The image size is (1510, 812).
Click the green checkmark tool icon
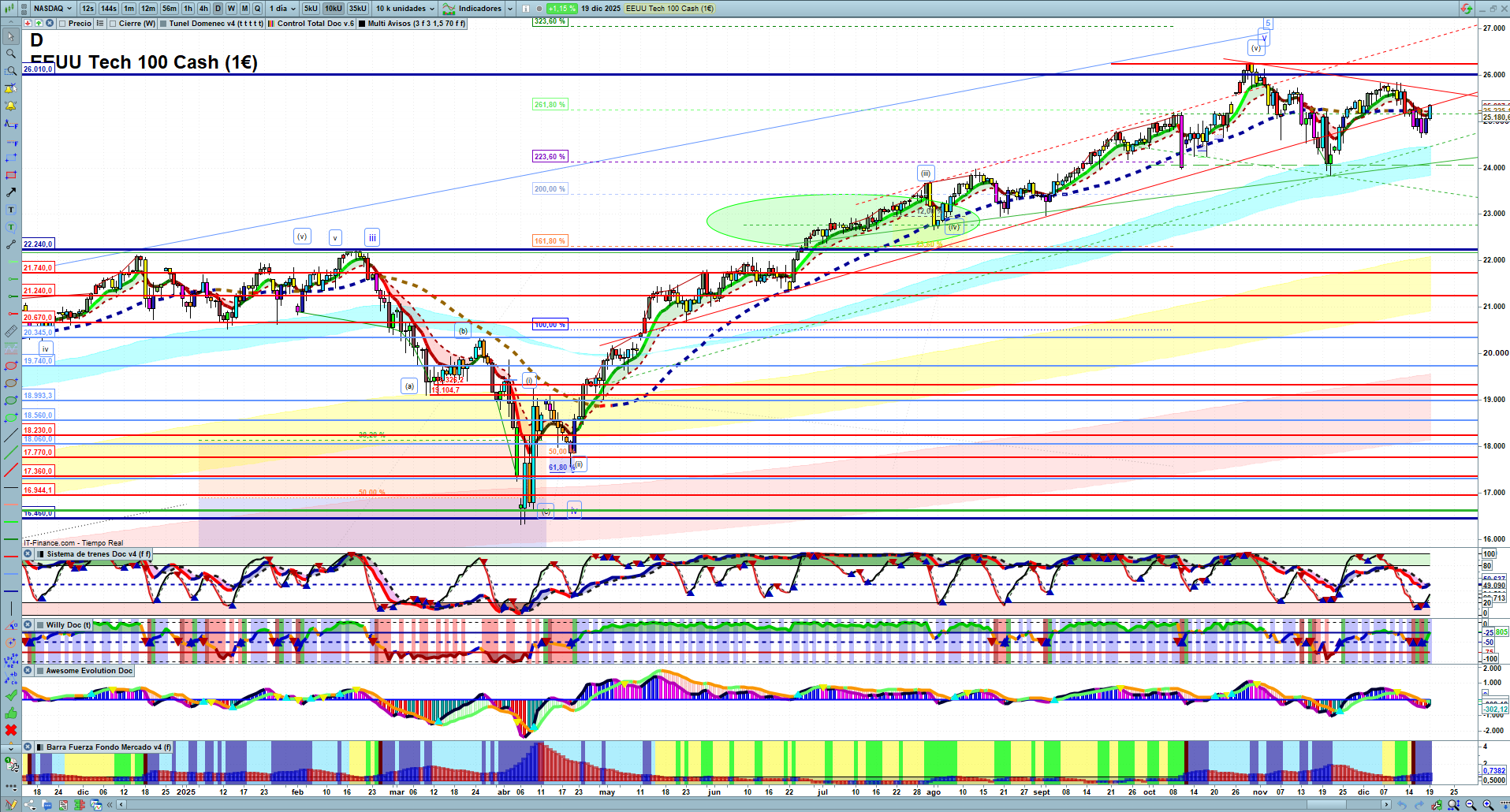coord(11,695)
